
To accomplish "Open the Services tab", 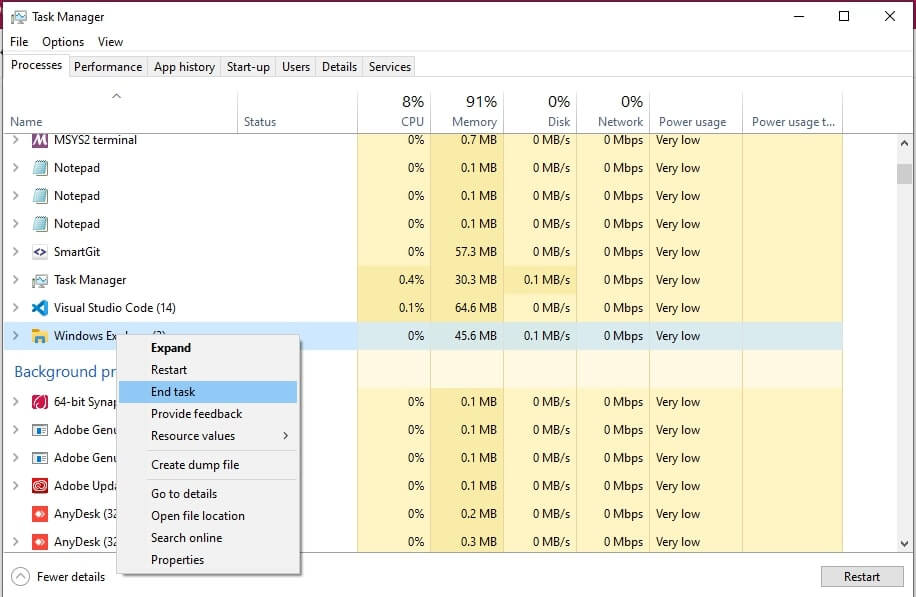I will (x=390, y=67).
